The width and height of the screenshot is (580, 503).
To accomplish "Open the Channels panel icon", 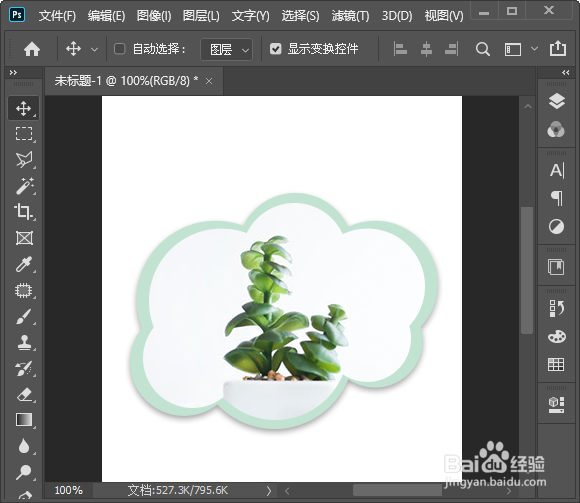I will (556, 129).
